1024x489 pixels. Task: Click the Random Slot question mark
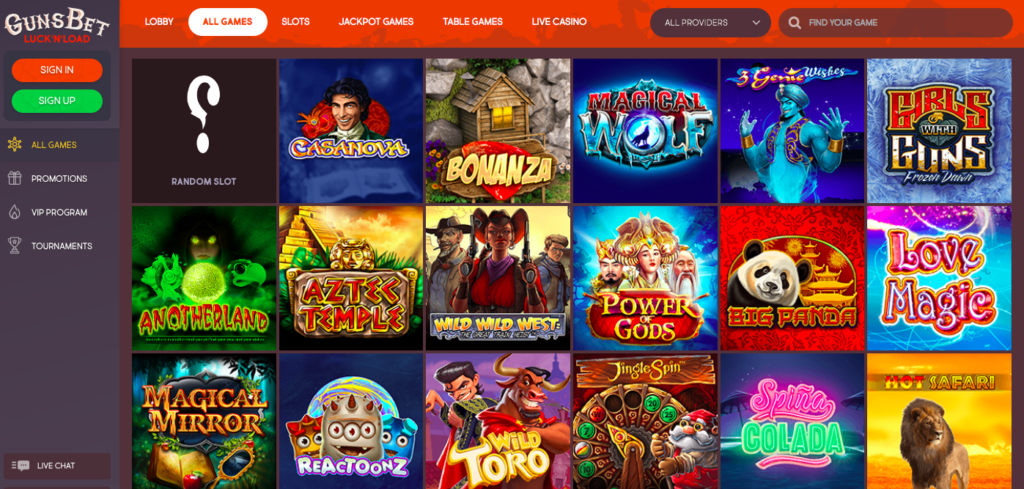[x=203, y=114]
